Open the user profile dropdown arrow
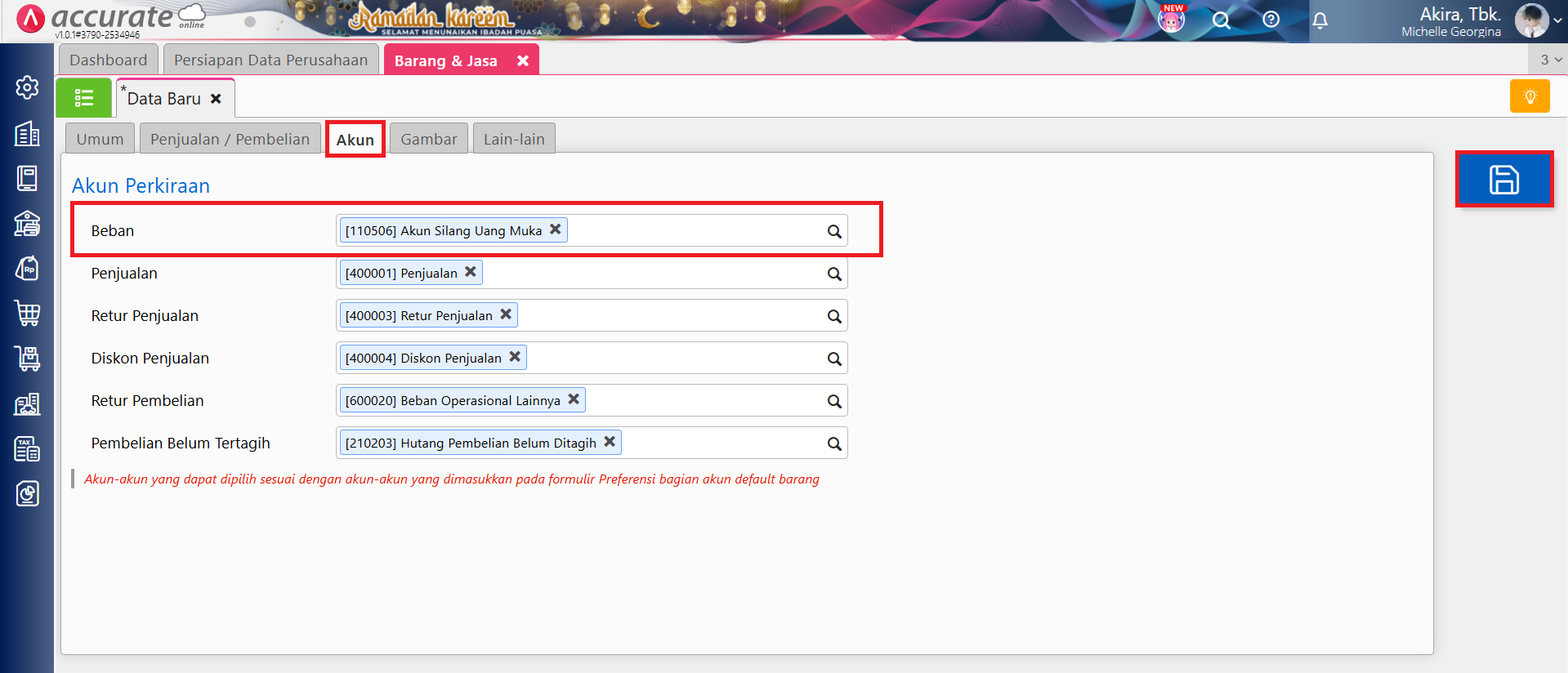The image size is (1568, 673). [1557, 20]
